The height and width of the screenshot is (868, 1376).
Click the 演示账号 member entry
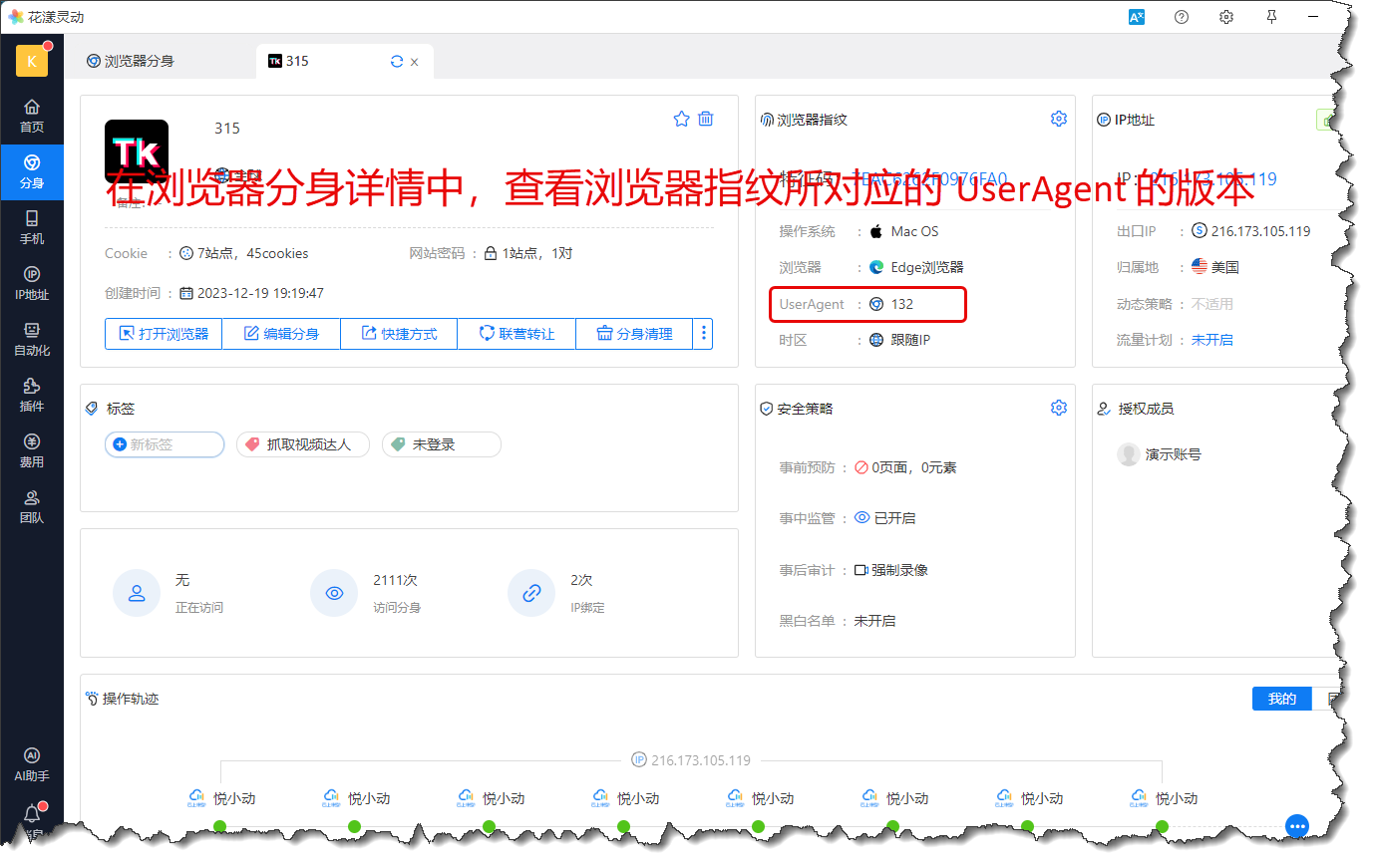1160,454
